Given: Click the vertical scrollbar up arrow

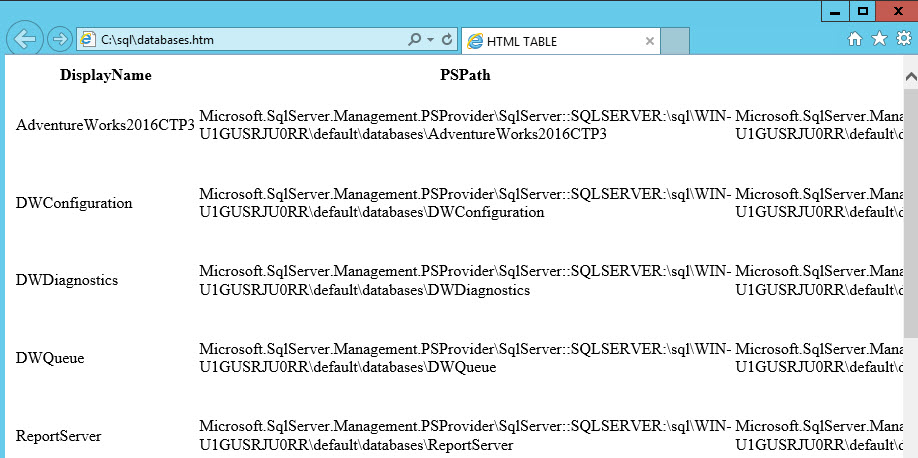Looking at the screenshot, I should pos(910,77).
